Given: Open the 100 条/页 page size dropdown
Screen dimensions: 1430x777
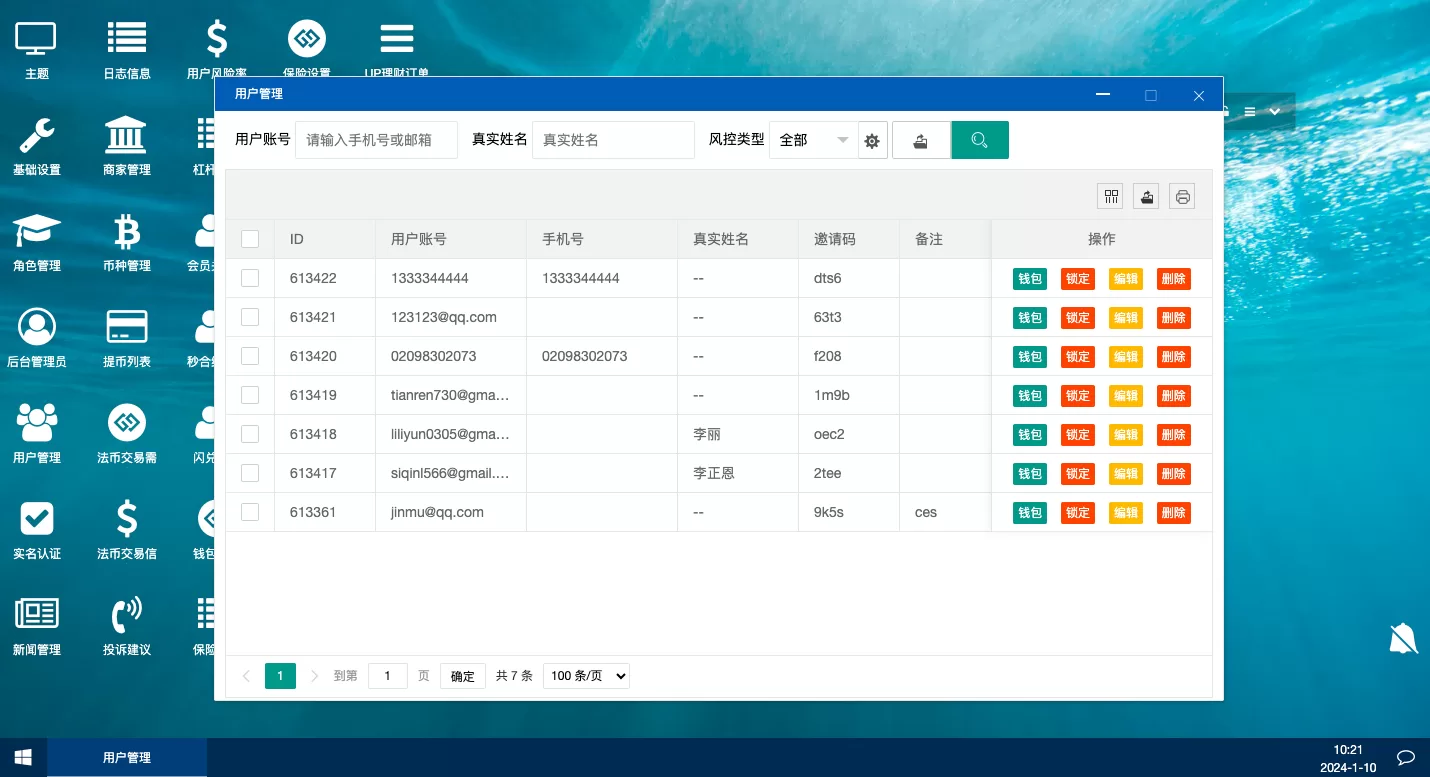Looking at the screenshot, I should (586, 676).
